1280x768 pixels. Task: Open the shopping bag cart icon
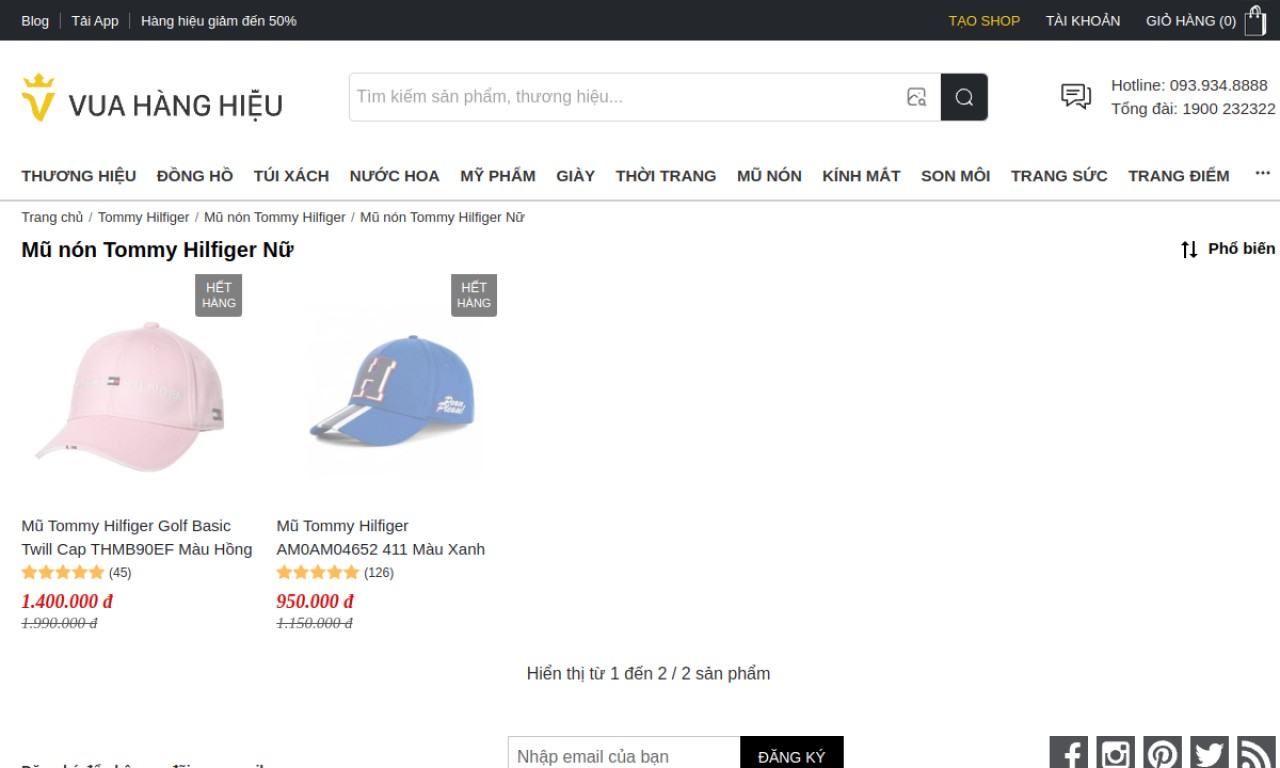(x=1255, y=21)
